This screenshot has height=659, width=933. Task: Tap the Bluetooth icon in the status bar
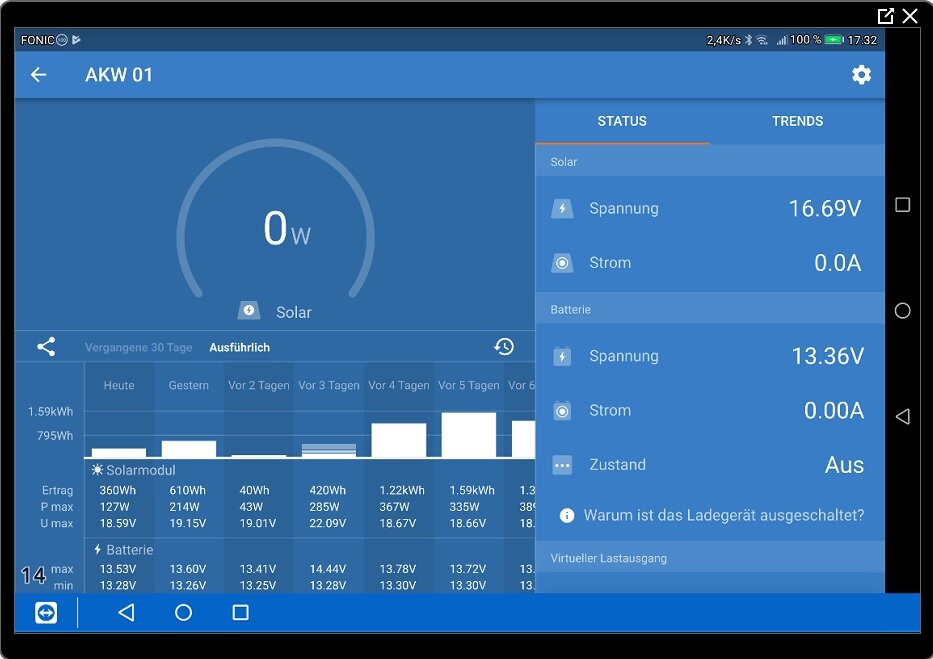coord(749,40)
